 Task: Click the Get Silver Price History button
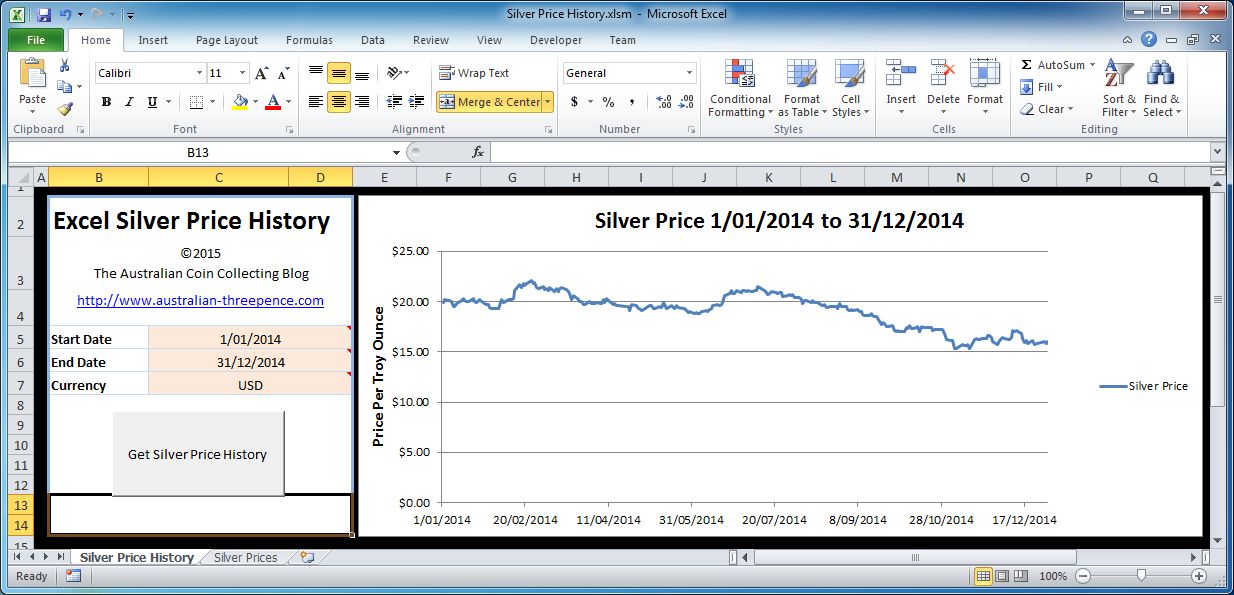(x=198, y=454)
